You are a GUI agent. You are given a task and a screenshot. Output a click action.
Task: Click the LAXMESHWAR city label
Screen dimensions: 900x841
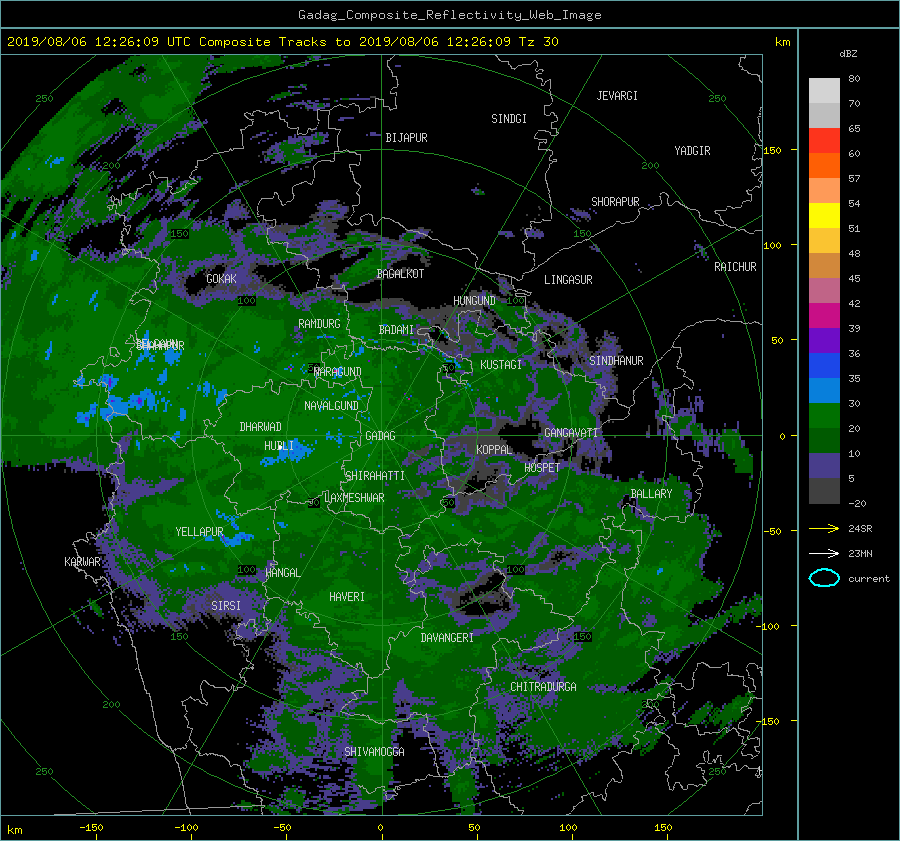[354, 498]
